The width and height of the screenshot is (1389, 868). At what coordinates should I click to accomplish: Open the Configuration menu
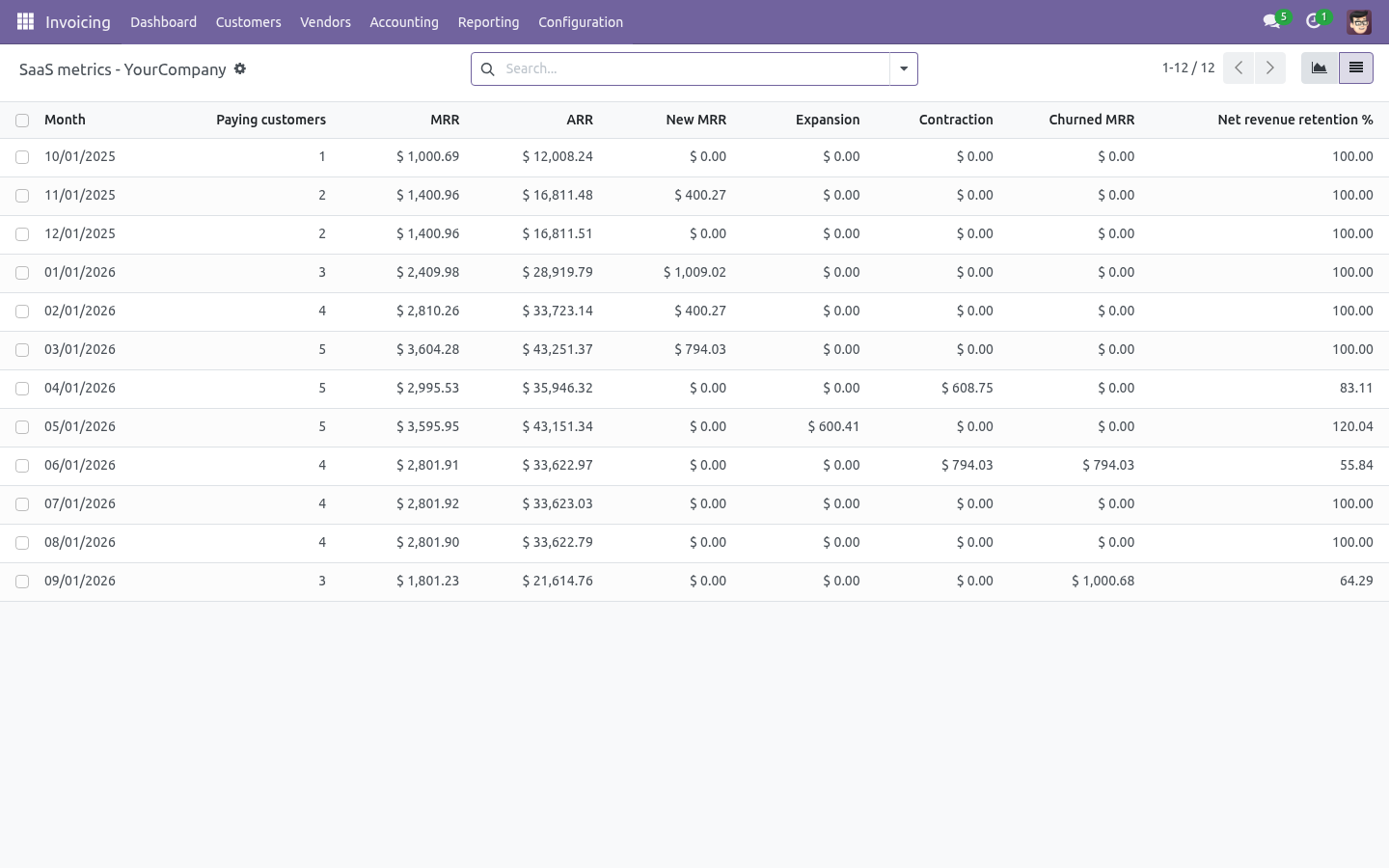point(581,22)
